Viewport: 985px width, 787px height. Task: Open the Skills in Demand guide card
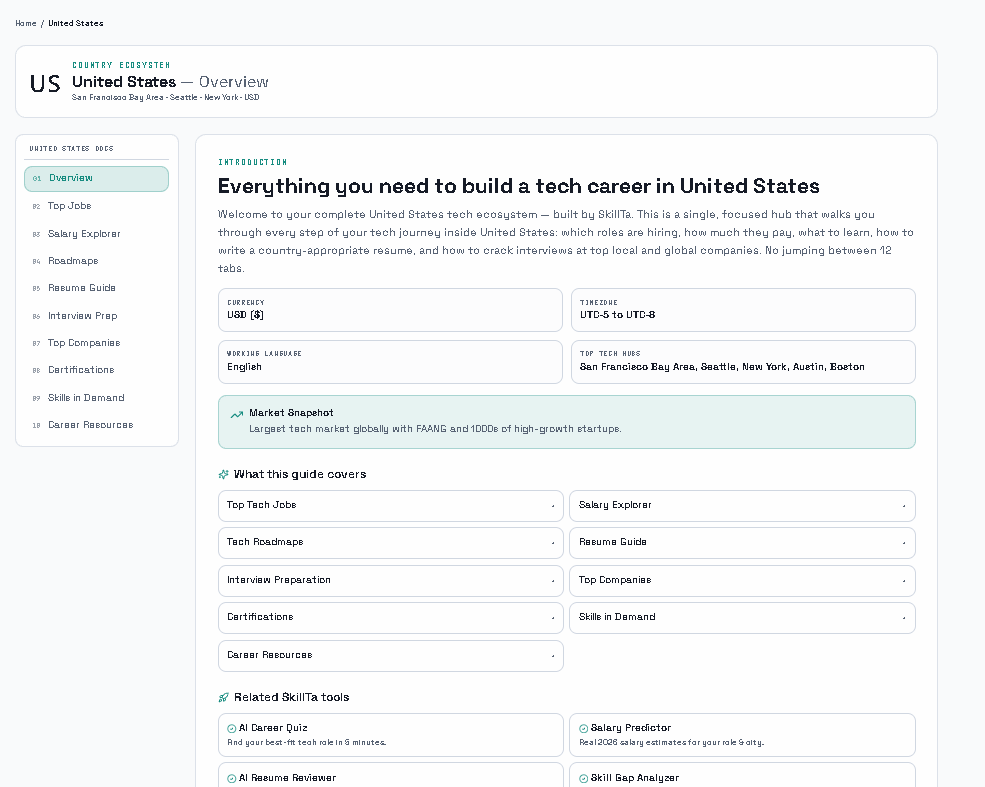(743, 618)
